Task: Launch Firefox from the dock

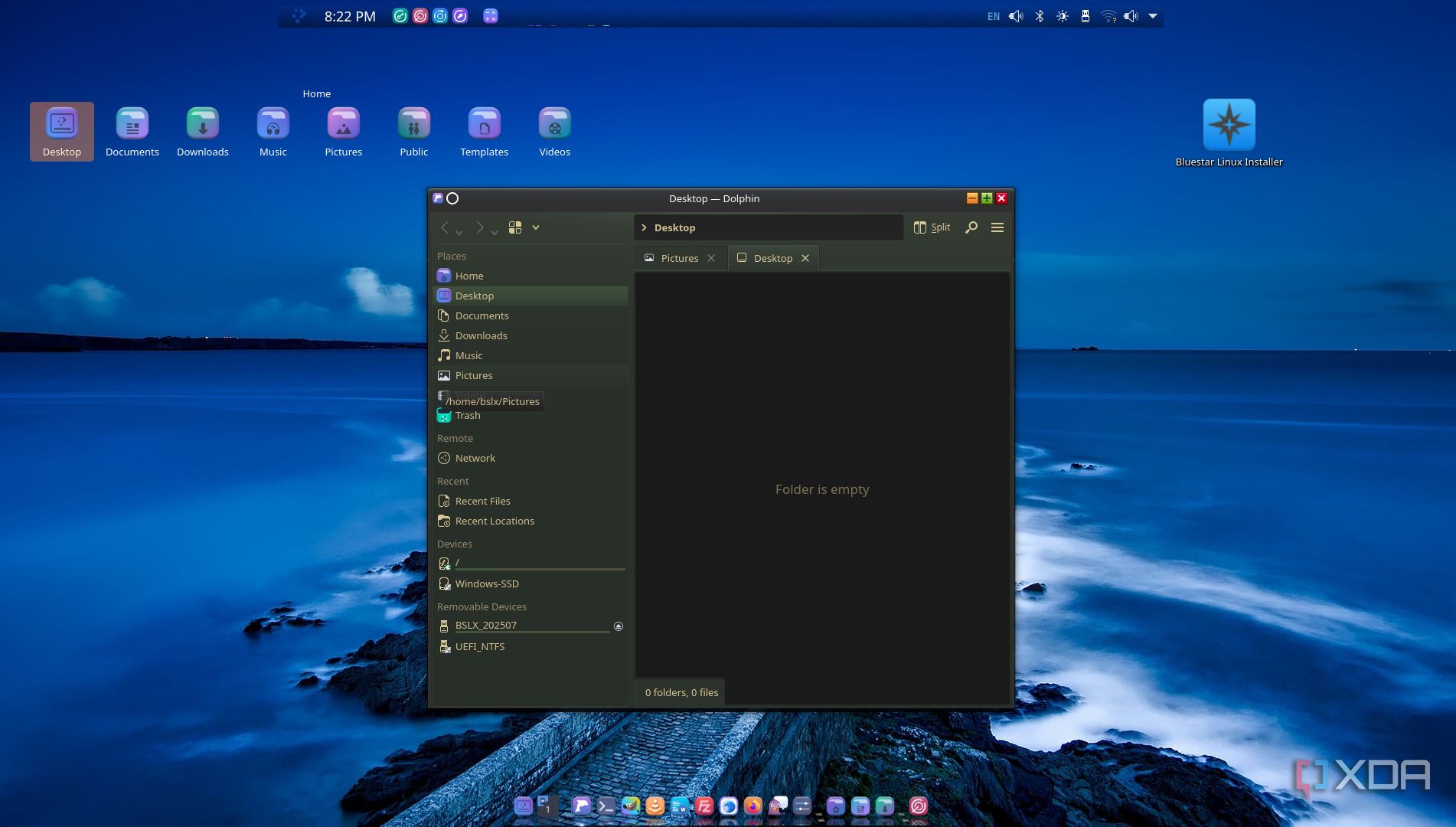Action: click(753, 806)
